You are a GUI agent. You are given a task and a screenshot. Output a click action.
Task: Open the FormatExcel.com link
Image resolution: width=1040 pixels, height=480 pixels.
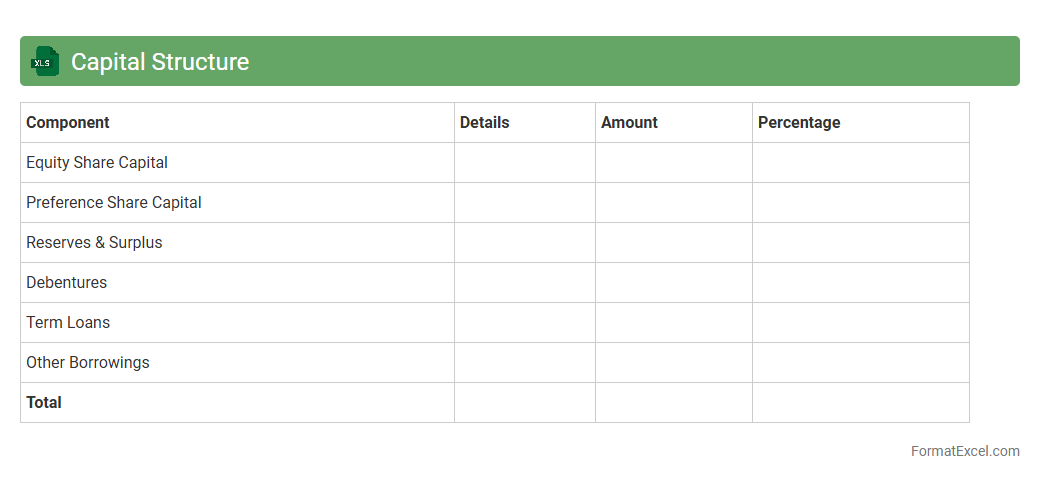coord(965,451)
